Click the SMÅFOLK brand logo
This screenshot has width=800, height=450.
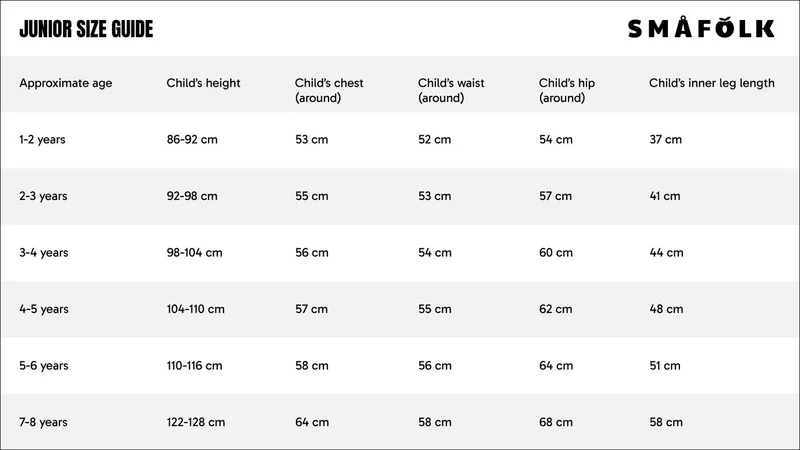point(700,29)
